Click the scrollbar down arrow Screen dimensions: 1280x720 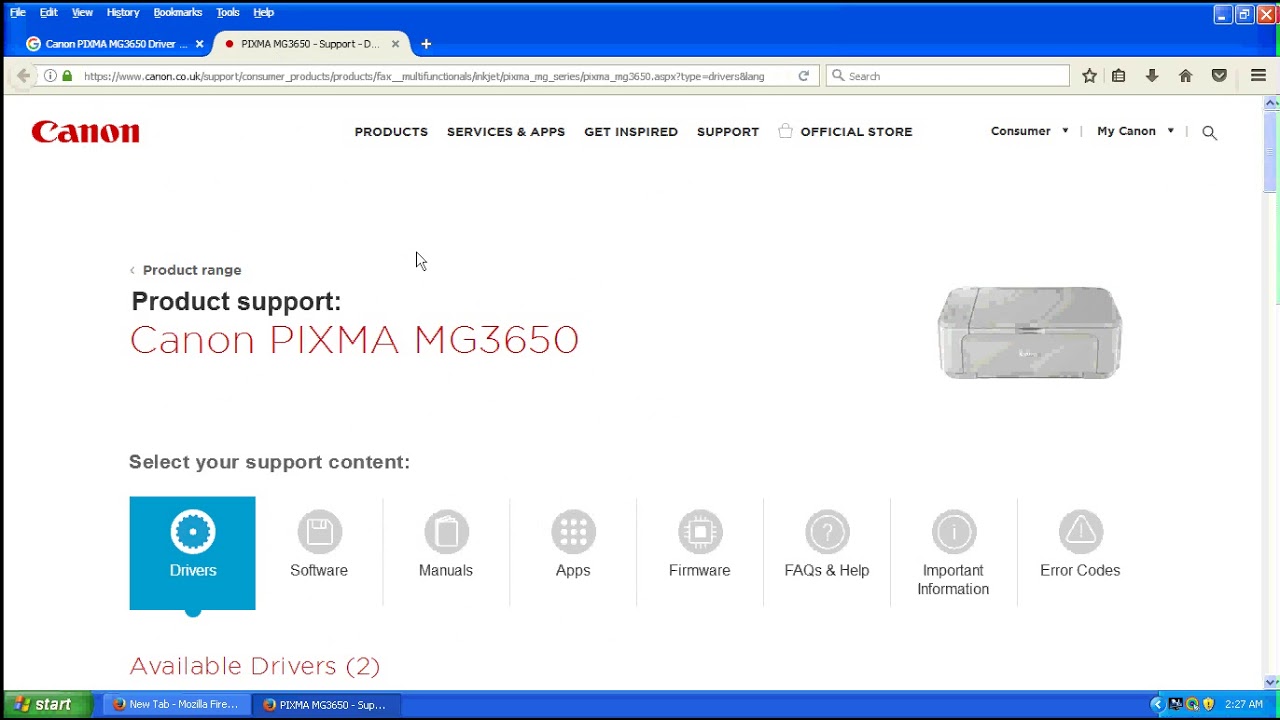pos(1271,683)
